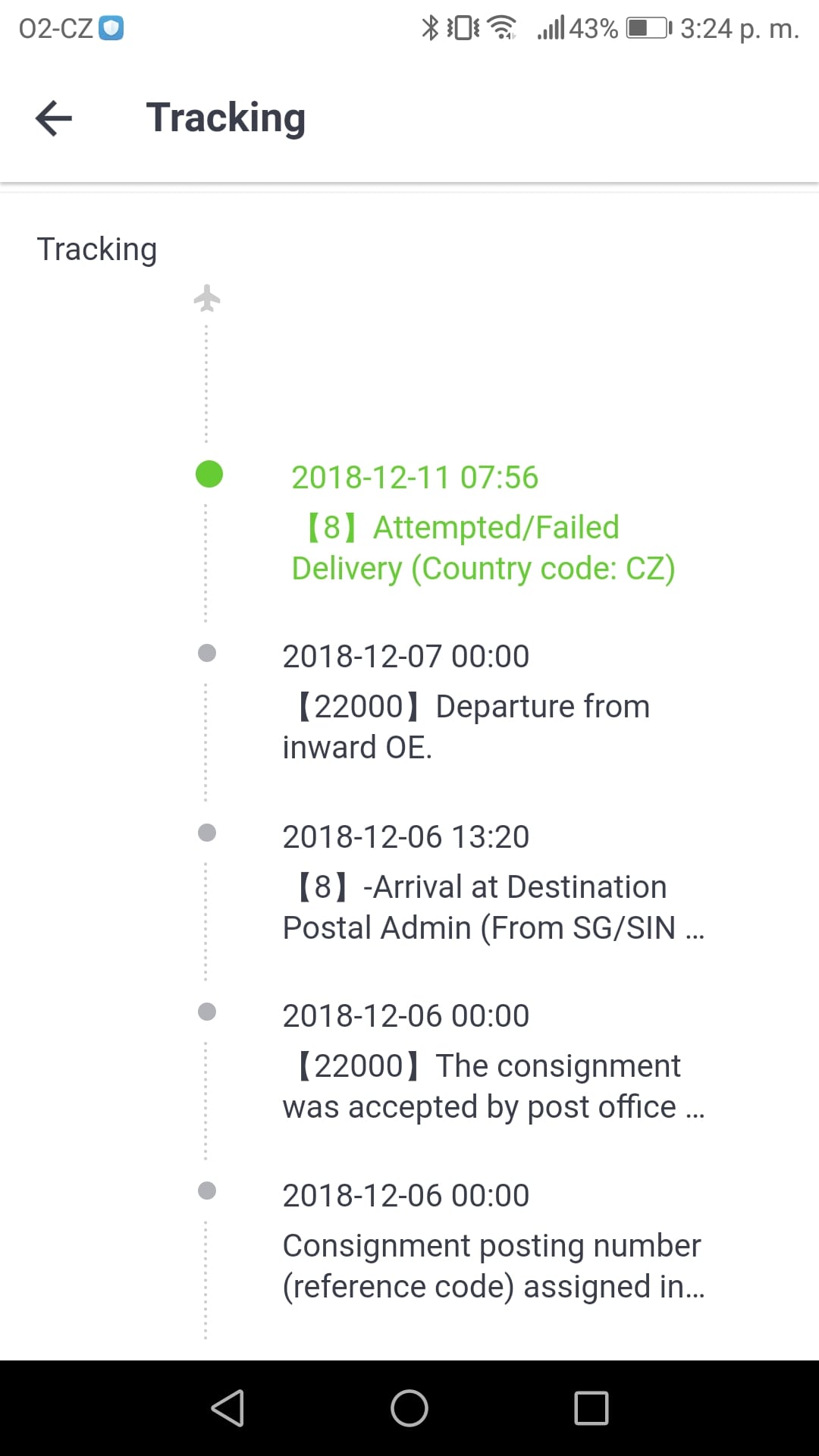
Task: Expand the Consignment posting number entry
Action: tap(493, 1266)
